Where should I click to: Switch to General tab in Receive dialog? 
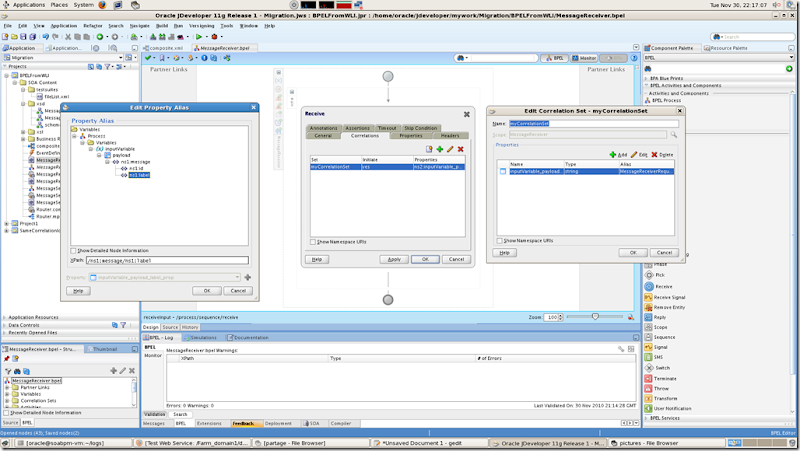pyautogui.click(x=323, y=136)
